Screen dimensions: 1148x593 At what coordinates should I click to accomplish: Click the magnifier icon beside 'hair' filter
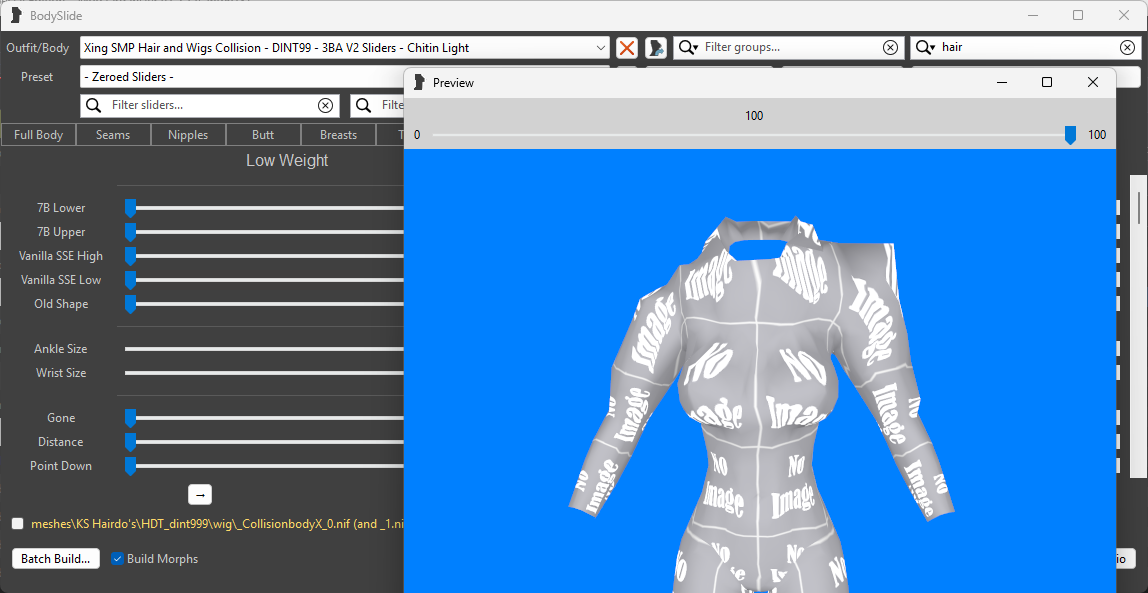pos(925,48)
